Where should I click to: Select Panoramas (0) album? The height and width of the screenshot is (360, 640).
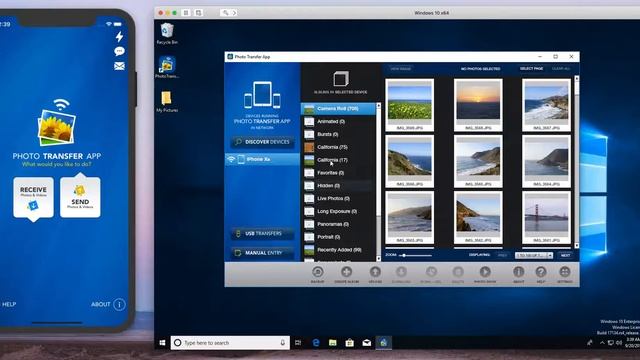point(338,224)
